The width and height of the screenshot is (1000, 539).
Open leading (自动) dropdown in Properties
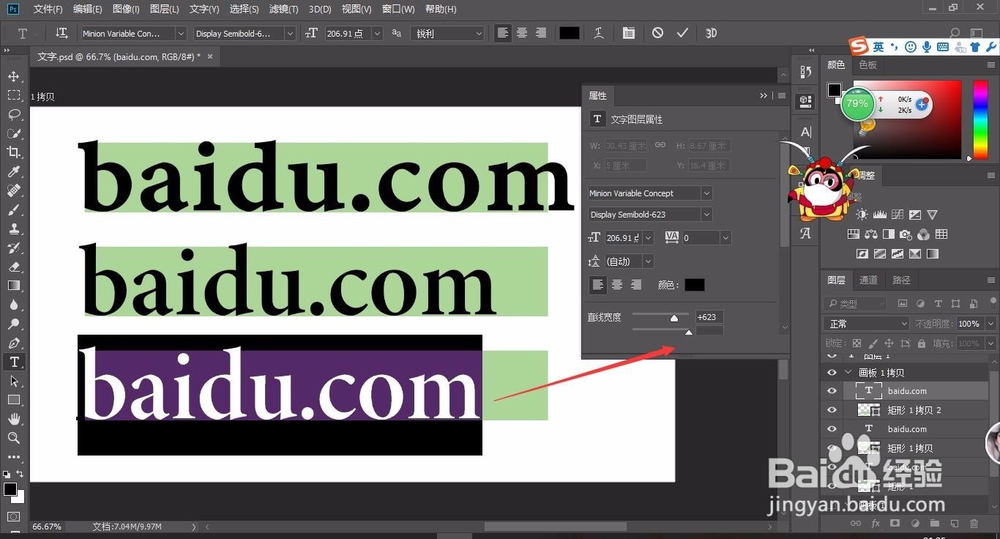[x=648, y=261]
